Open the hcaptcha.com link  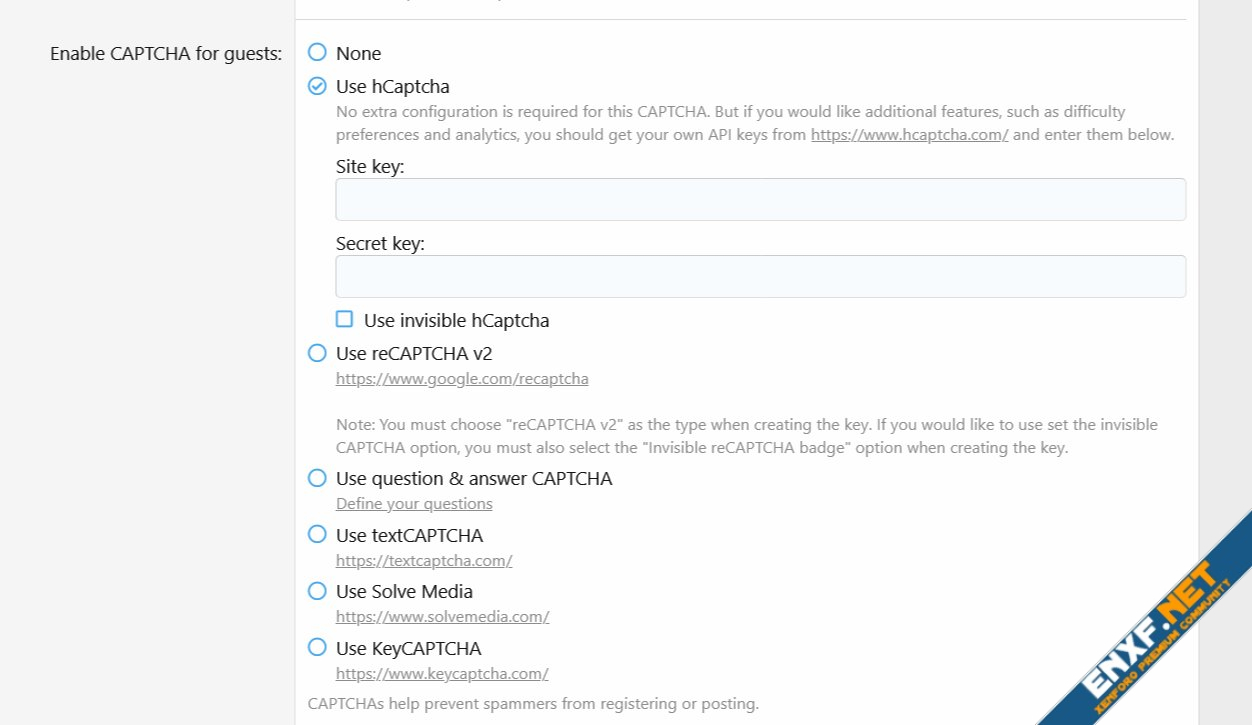pyautogui.click(x=909, y=135)
